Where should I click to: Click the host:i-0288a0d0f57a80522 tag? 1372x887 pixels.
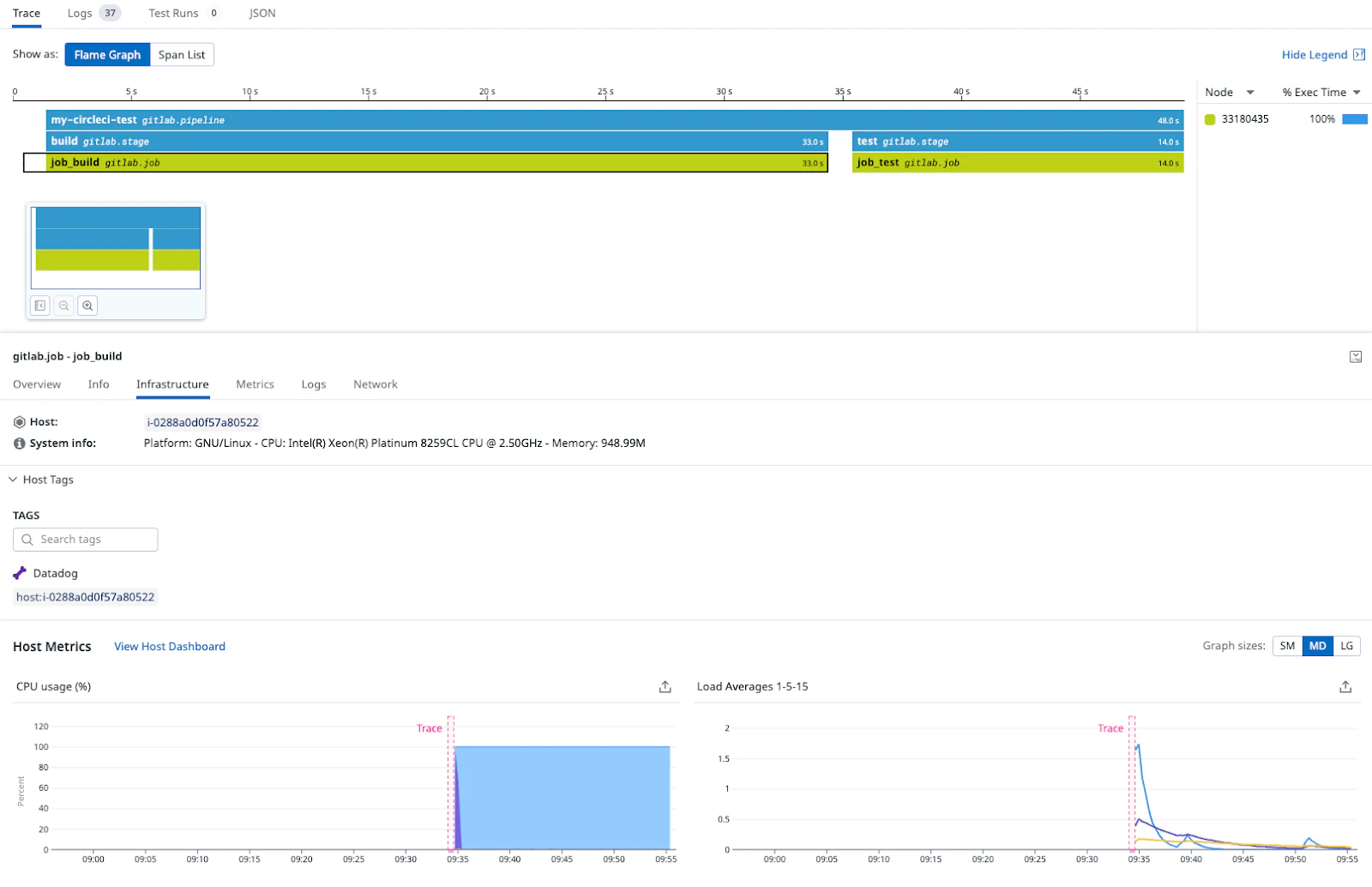click(85, 597)
